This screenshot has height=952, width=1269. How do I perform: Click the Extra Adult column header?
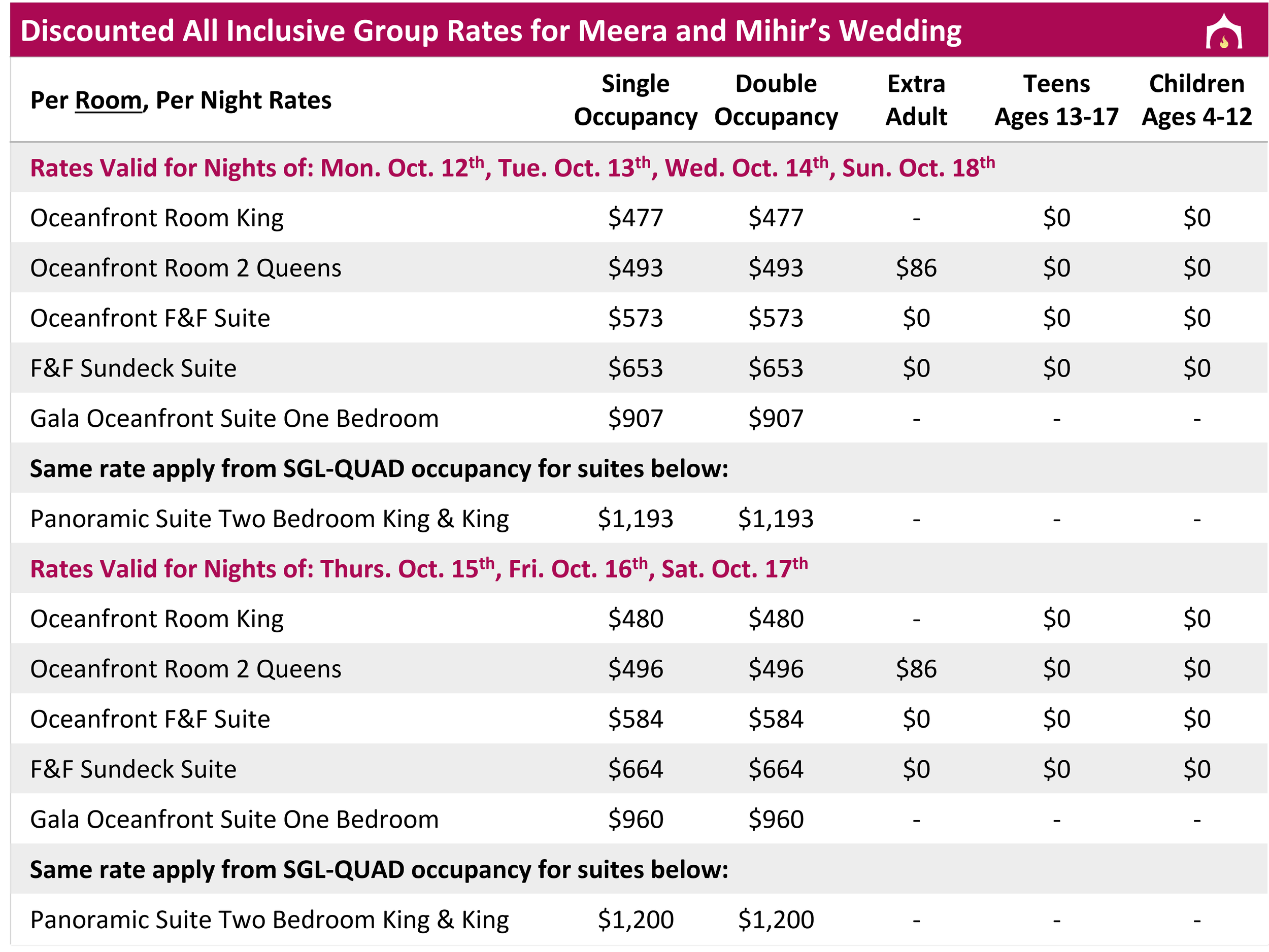(916, 100)
